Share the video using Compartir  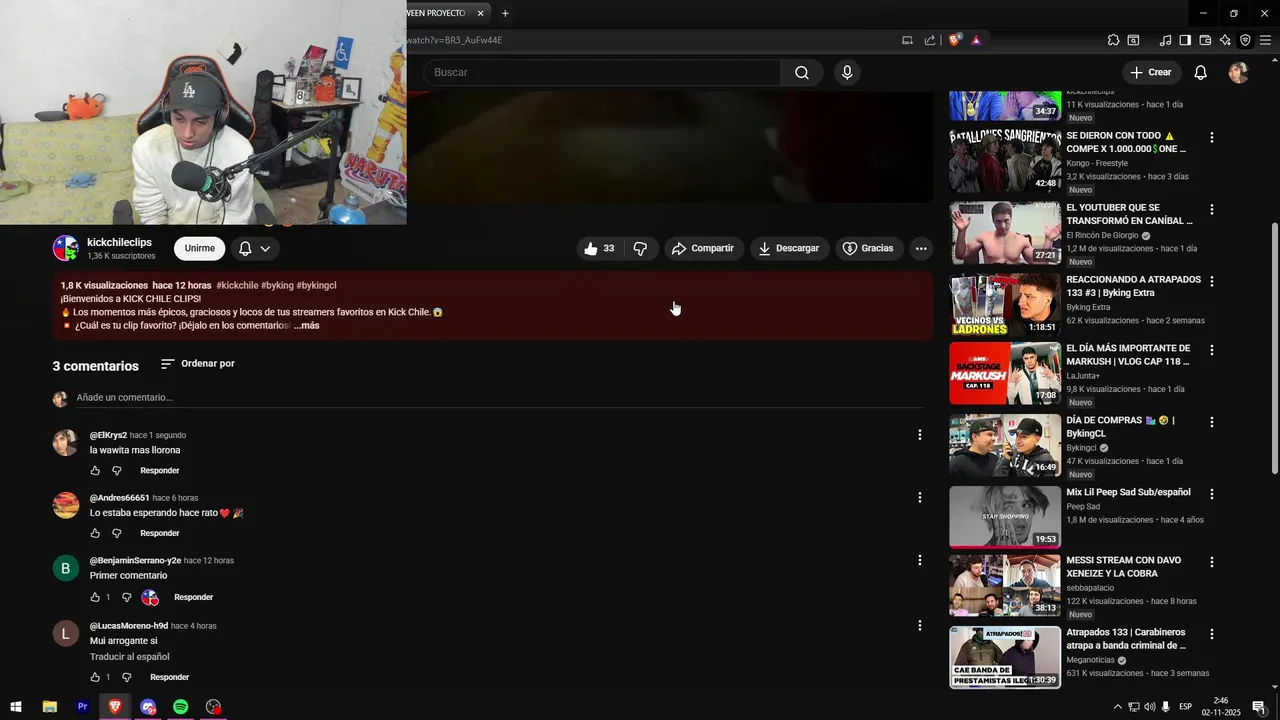[703, 248]
